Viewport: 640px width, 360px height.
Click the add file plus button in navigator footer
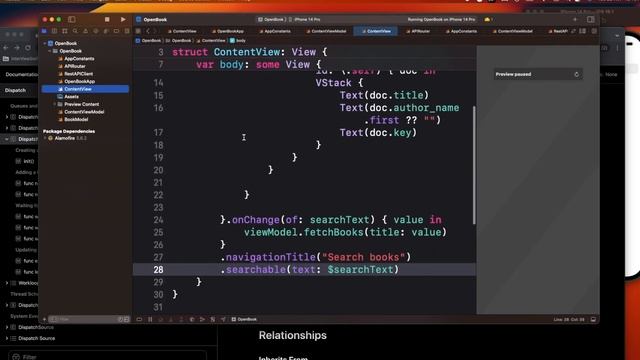coord(44,319)
